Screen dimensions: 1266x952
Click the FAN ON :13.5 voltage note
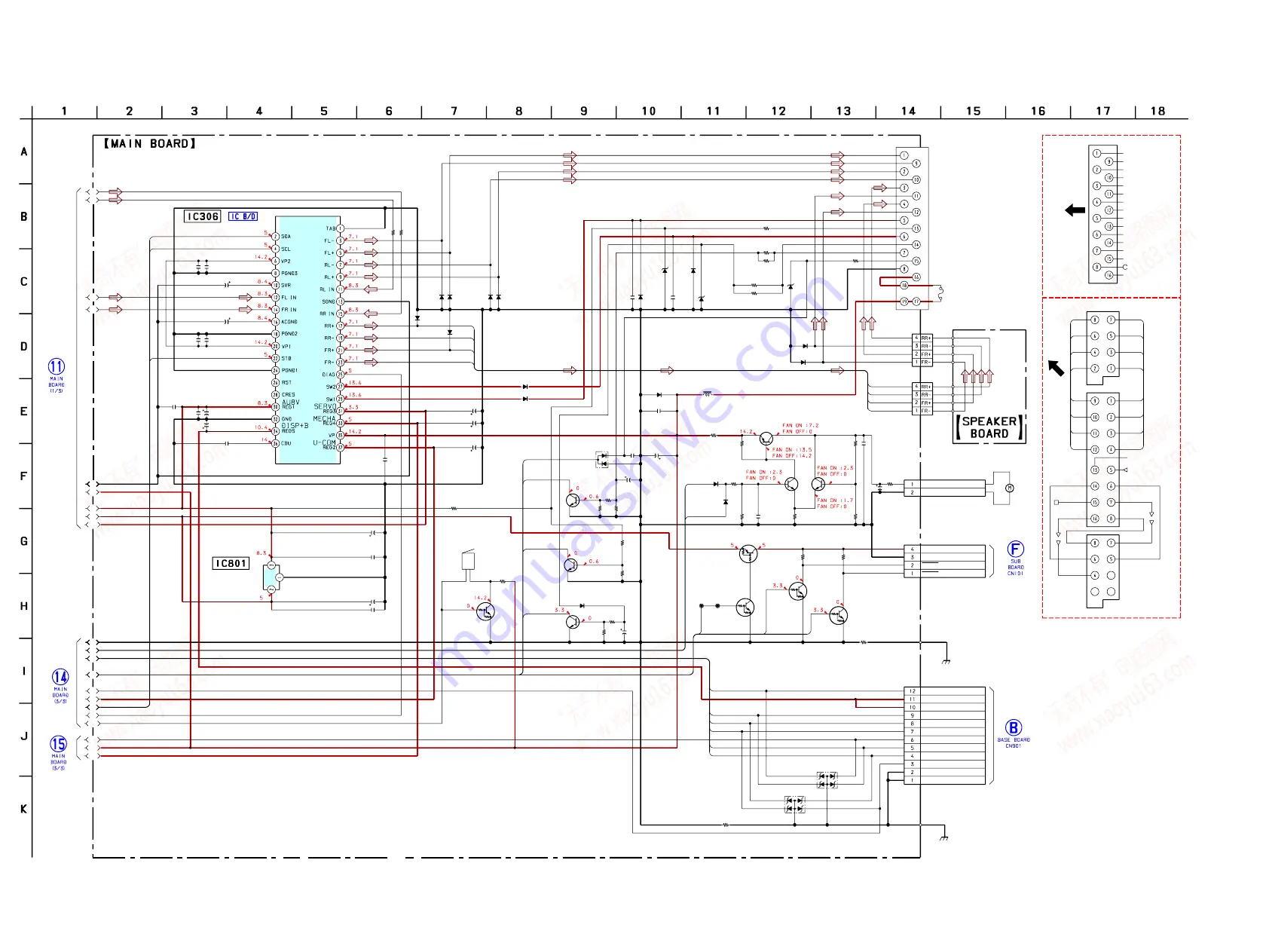792,450
